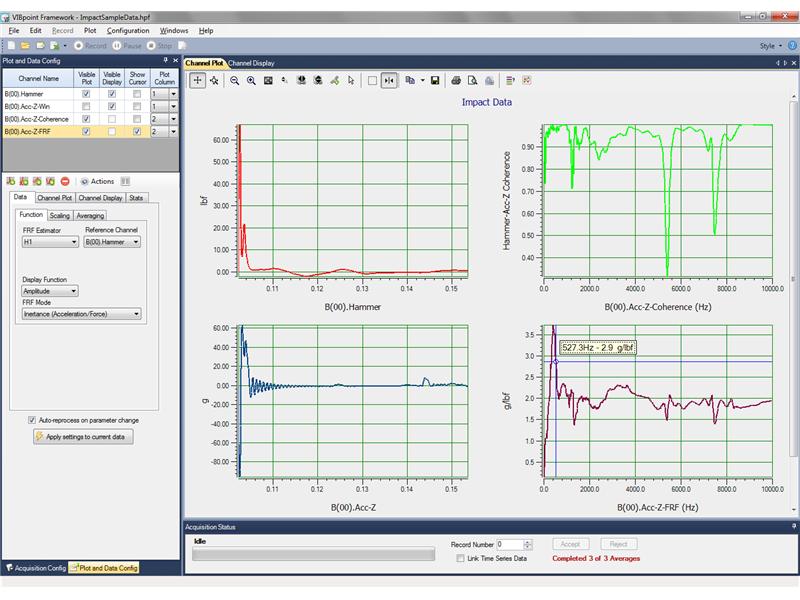Pin the Plot and Data Config panel
Screen dimensions: 800x600
click(x=165, y=60)
